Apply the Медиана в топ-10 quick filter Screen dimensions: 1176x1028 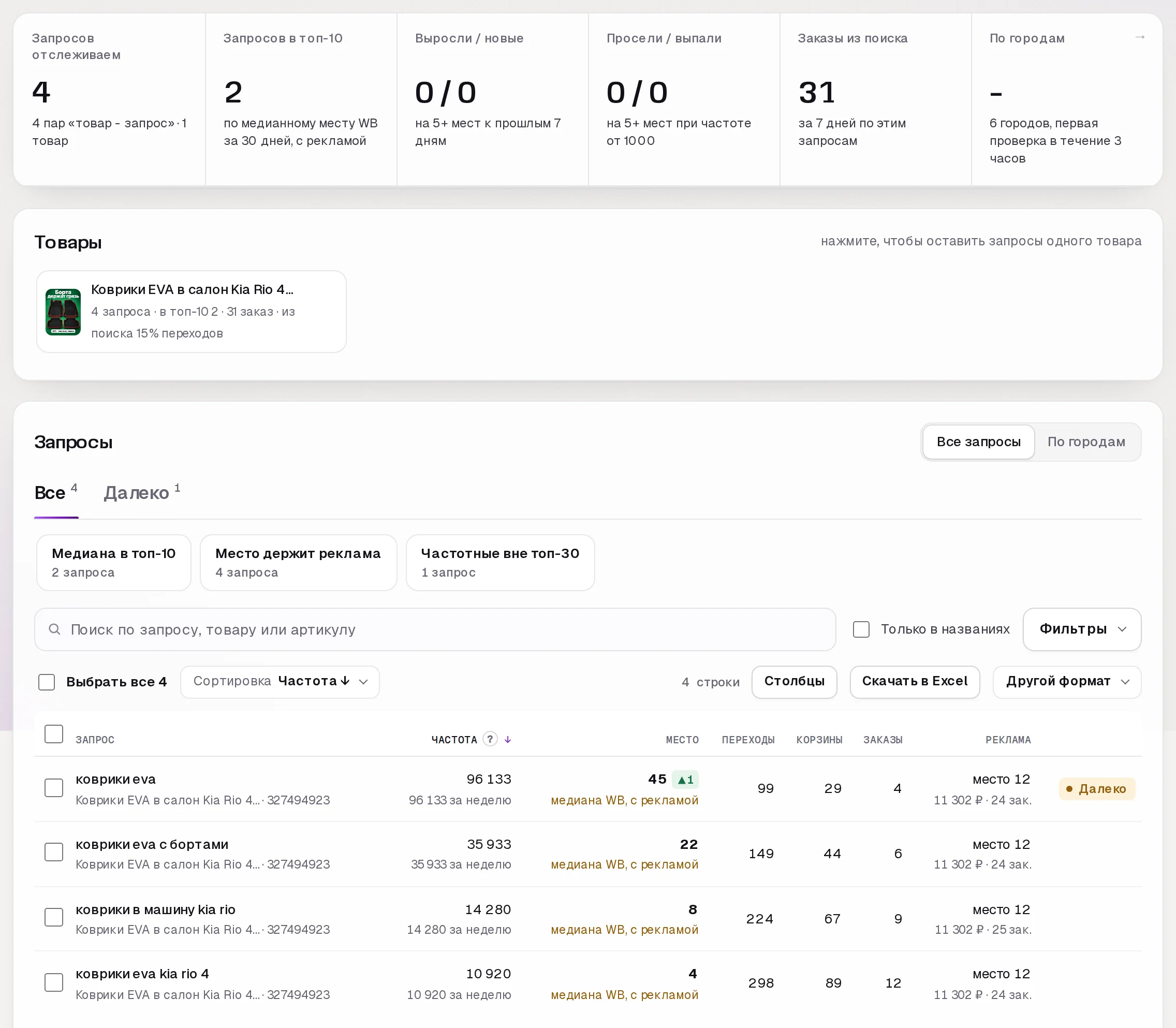point(113,562)
